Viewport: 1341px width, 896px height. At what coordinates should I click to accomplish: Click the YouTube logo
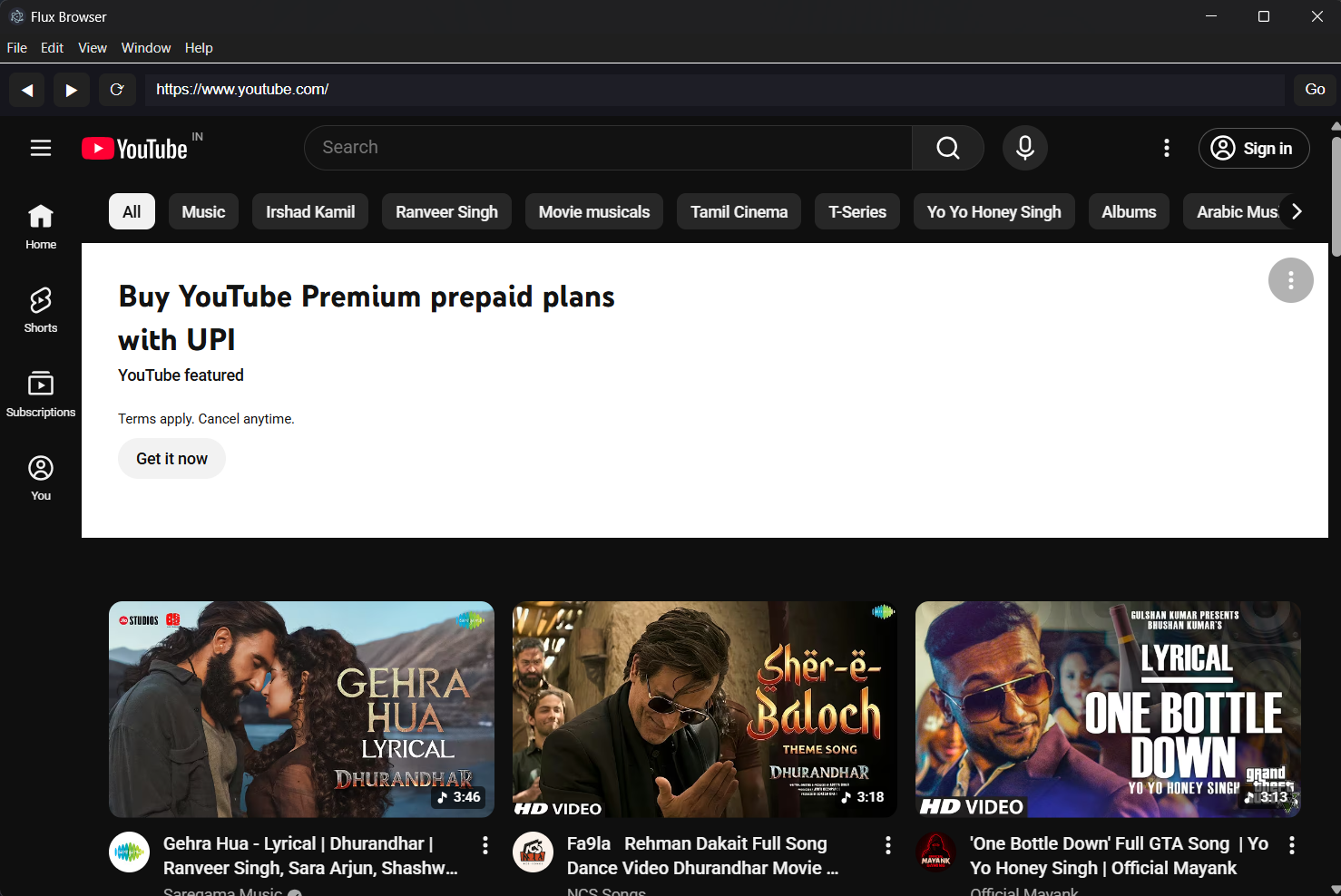tap(136, 149)
